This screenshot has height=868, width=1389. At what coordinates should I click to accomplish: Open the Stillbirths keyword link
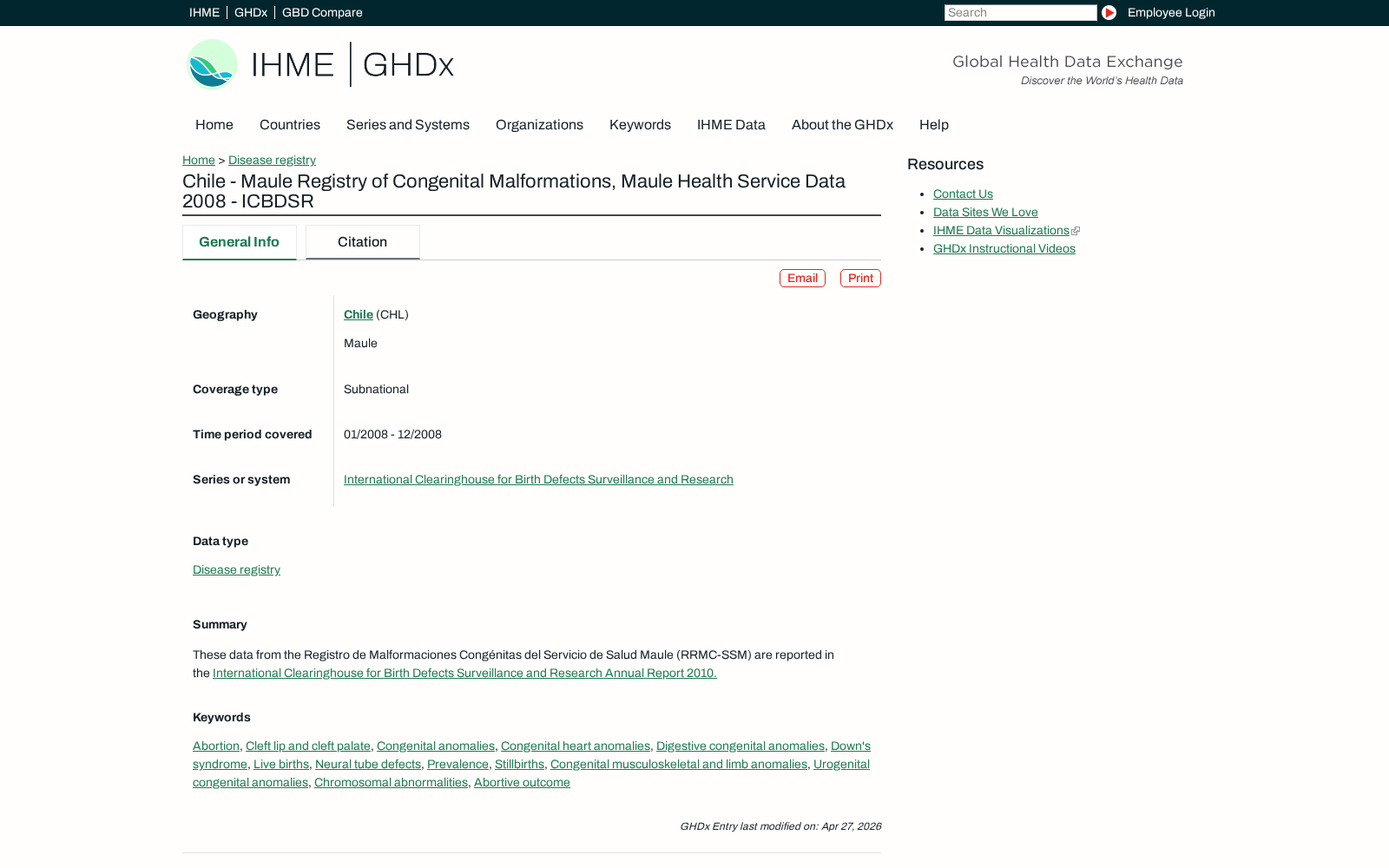click(x=519, y=764)
